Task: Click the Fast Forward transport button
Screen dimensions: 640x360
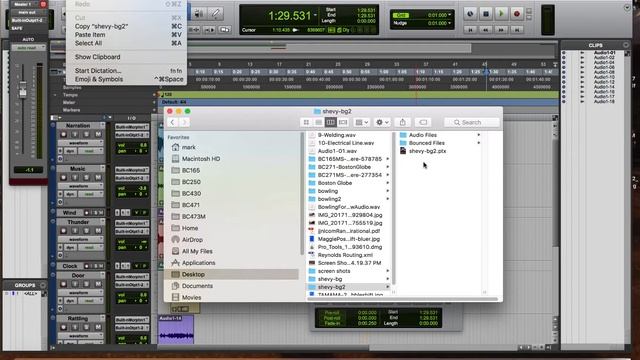Action: click(x=501, y=30)
